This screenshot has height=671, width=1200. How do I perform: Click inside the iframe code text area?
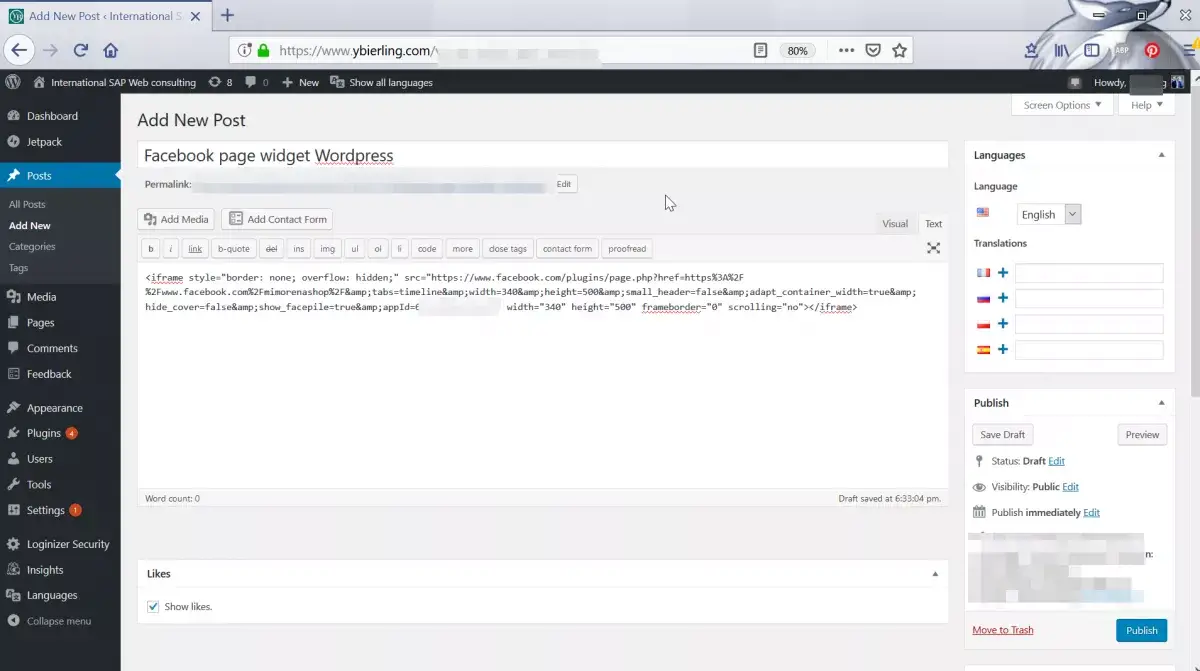tap(542, 375)
